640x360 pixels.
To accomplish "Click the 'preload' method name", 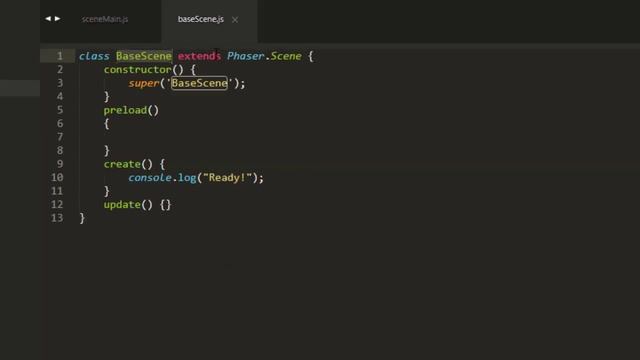I will 125,110.
